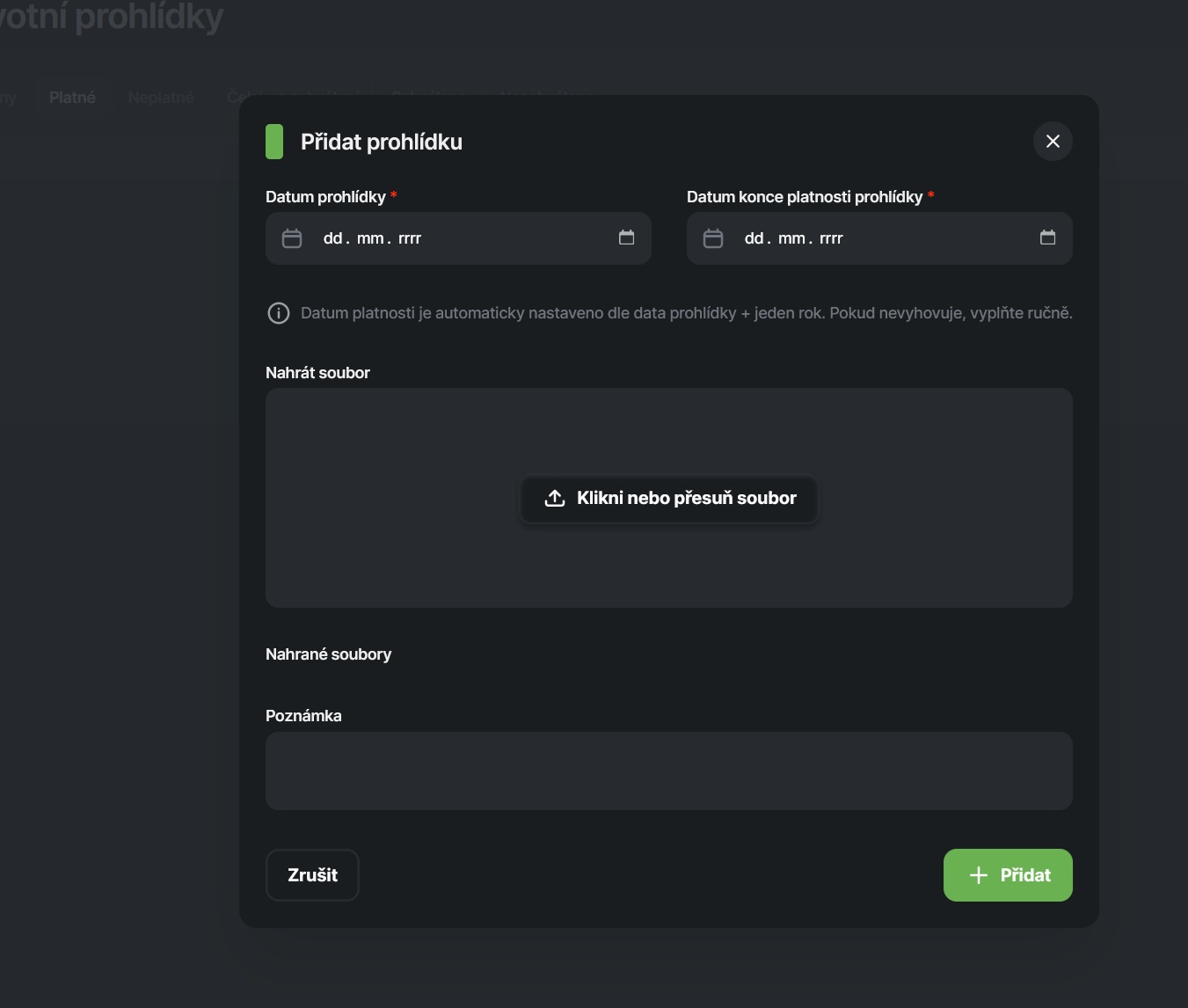Click the upload arrow icon
Image resolution: width=1188 pixels, height=1008 pixels.
pos(555,499)
